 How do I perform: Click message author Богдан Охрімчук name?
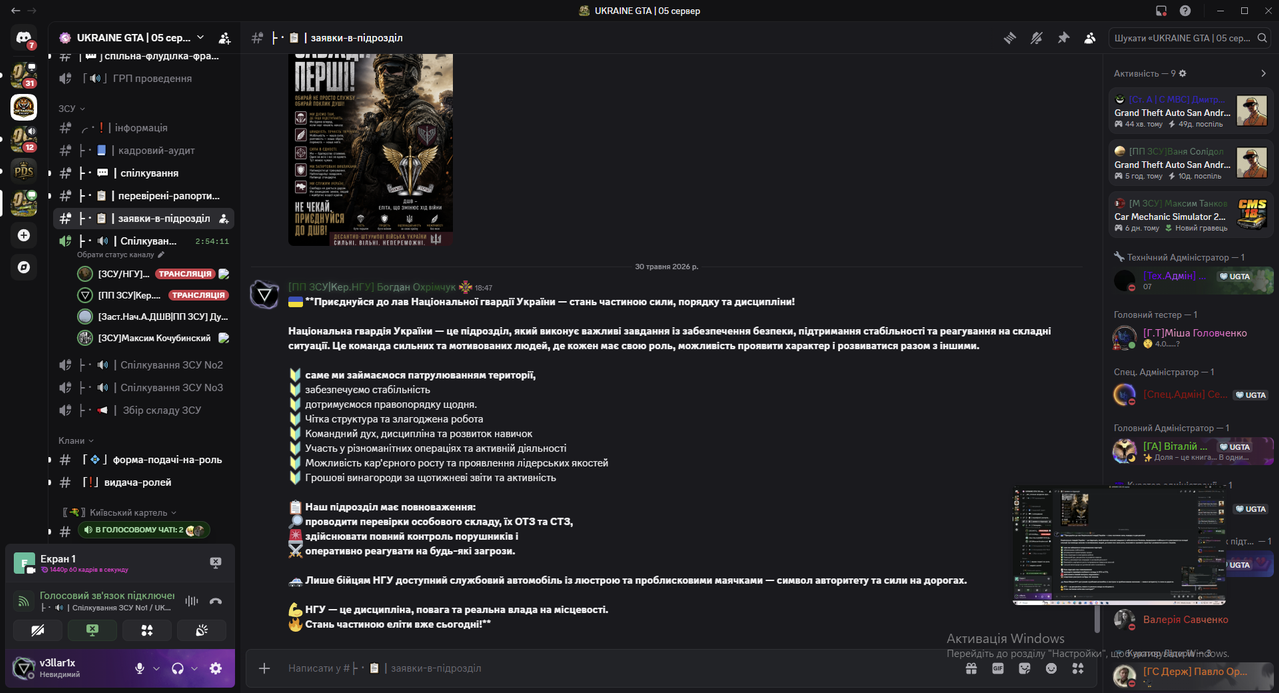click(372, 287)
